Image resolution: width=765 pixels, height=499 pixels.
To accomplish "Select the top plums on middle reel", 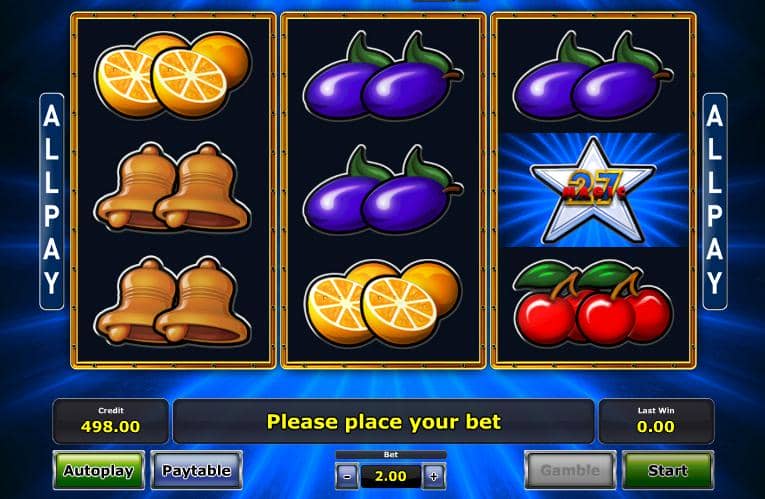I will [x=383, y=76].
